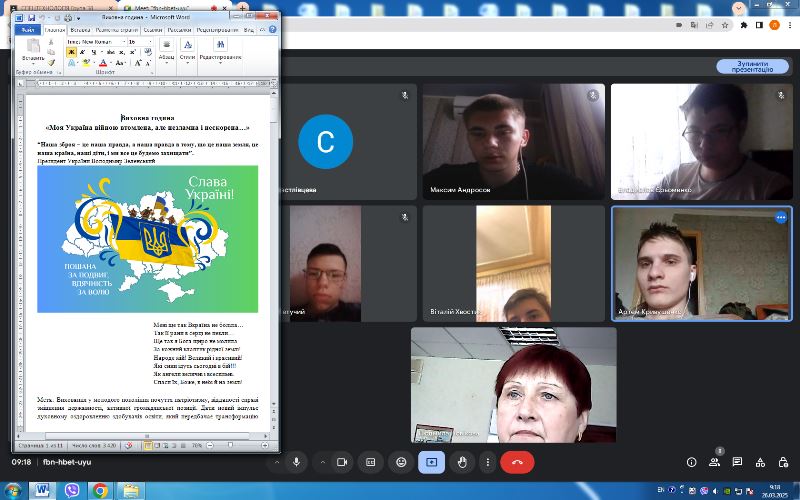Toggle the camera in Meet

pyautogui.click(x=341, y=462)
